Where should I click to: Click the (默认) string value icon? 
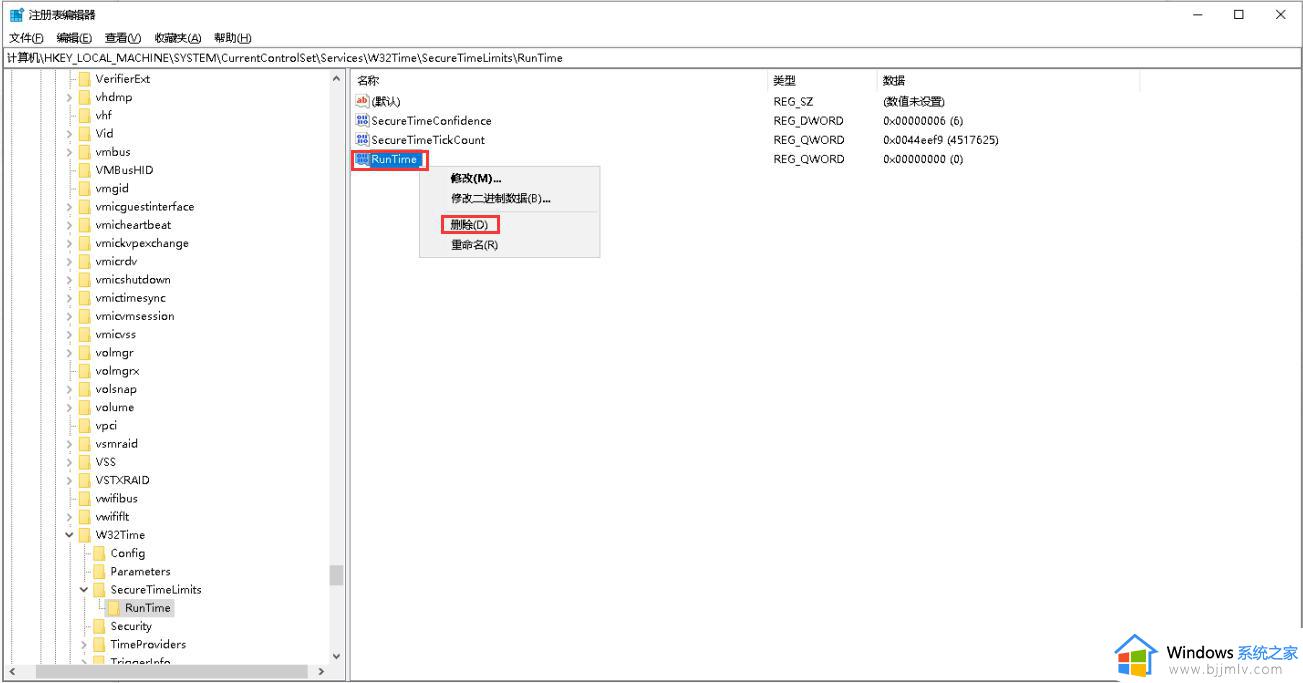362,102
